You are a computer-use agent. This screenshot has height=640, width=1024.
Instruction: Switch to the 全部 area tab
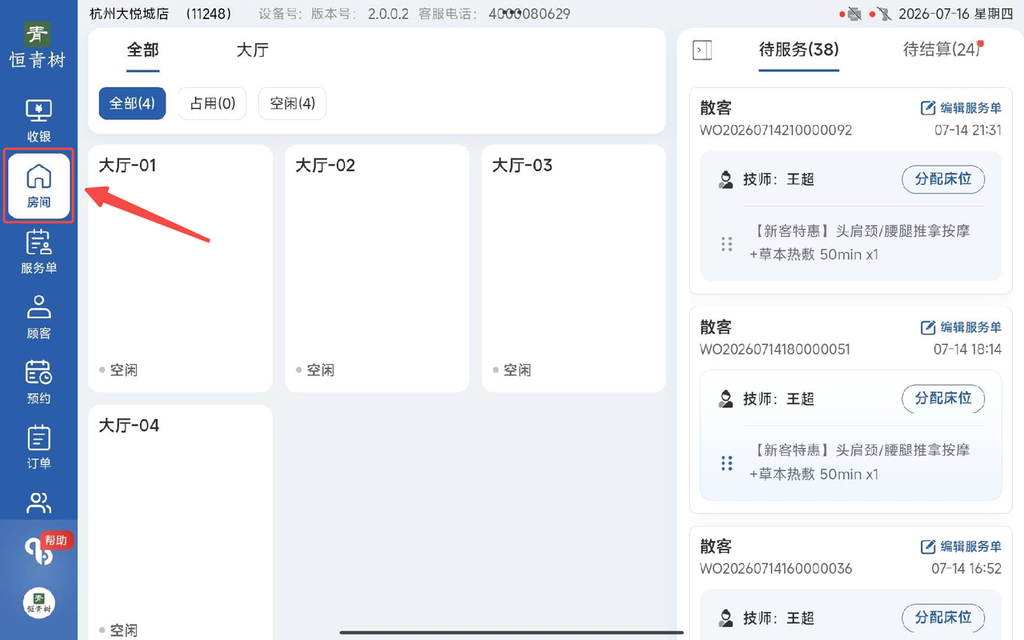coord(142,50)
